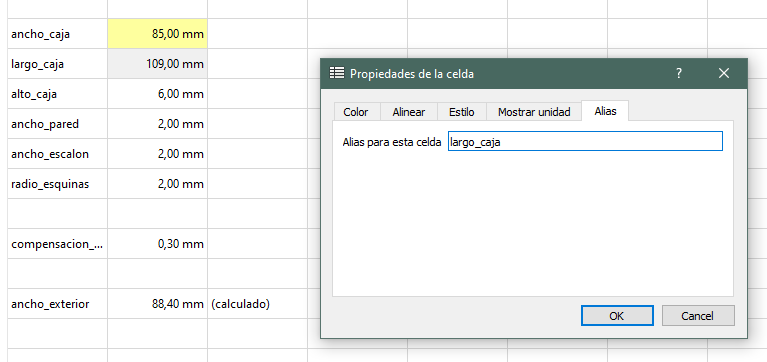
Task: Select the ancho_pared label cell
Action: click(57, 124)
